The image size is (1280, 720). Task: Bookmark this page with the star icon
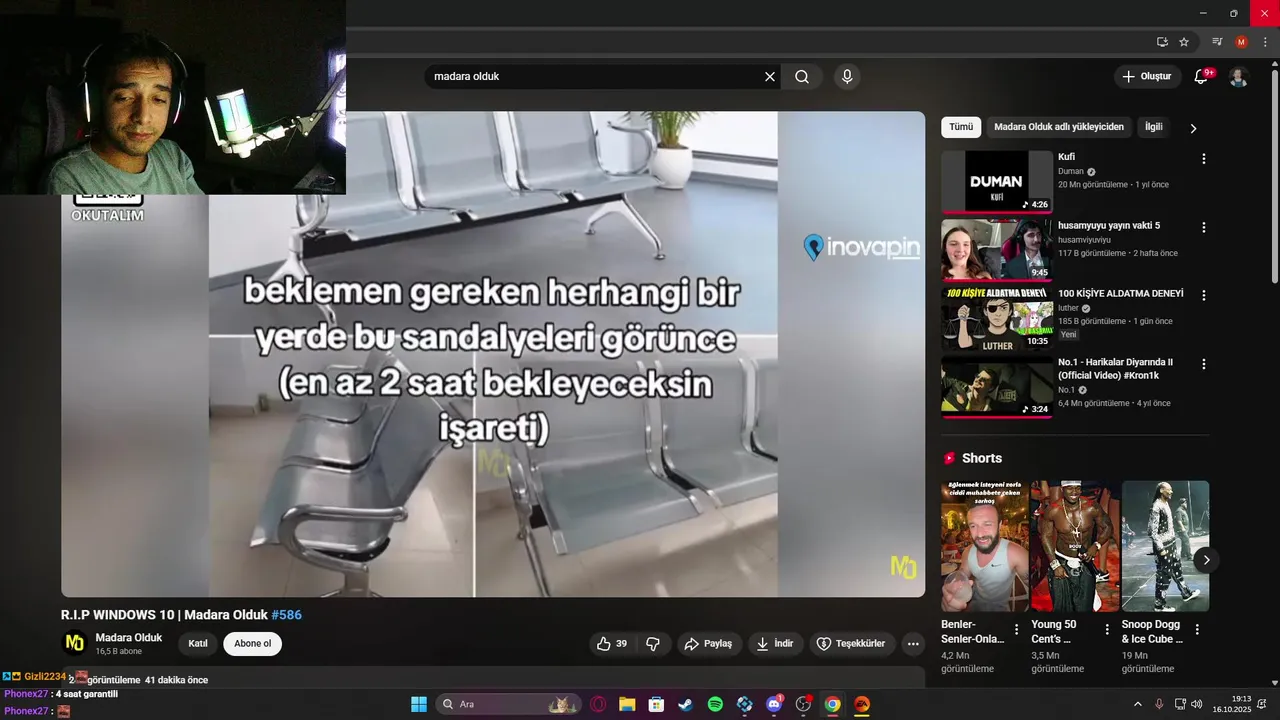[1184, 42]
